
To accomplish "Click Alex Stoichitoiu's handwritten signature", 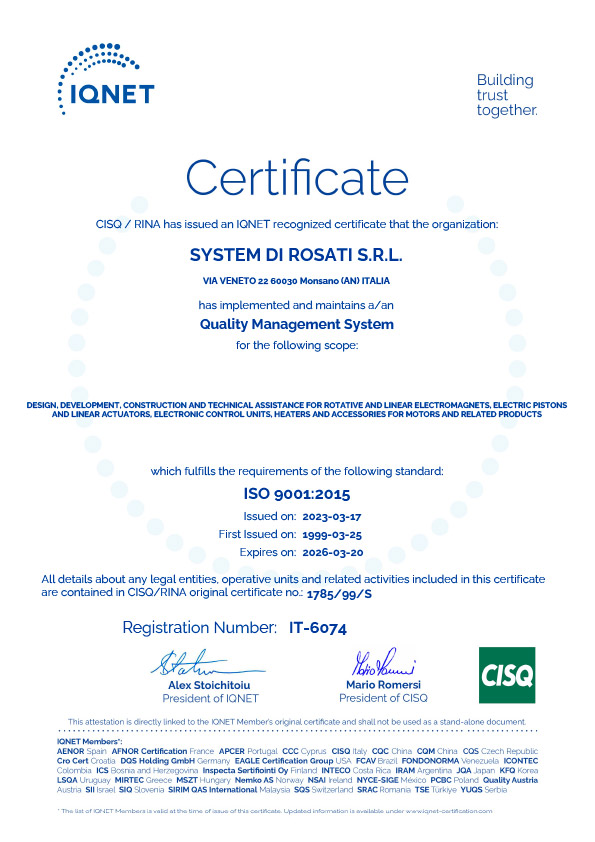I will point(208,664).
